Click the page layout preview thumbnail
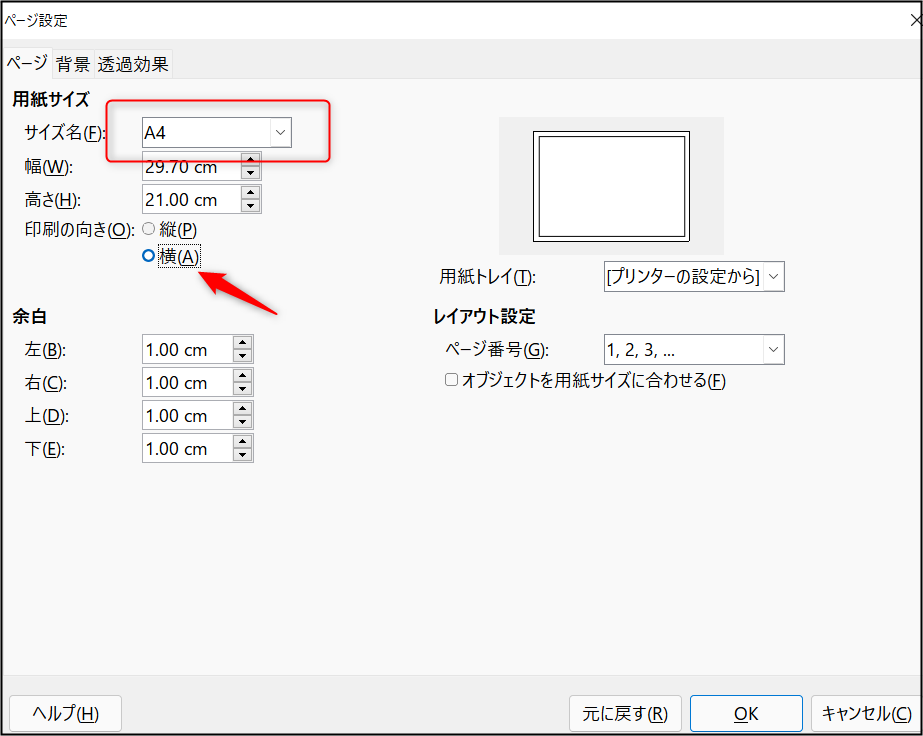 click(612, 186)
